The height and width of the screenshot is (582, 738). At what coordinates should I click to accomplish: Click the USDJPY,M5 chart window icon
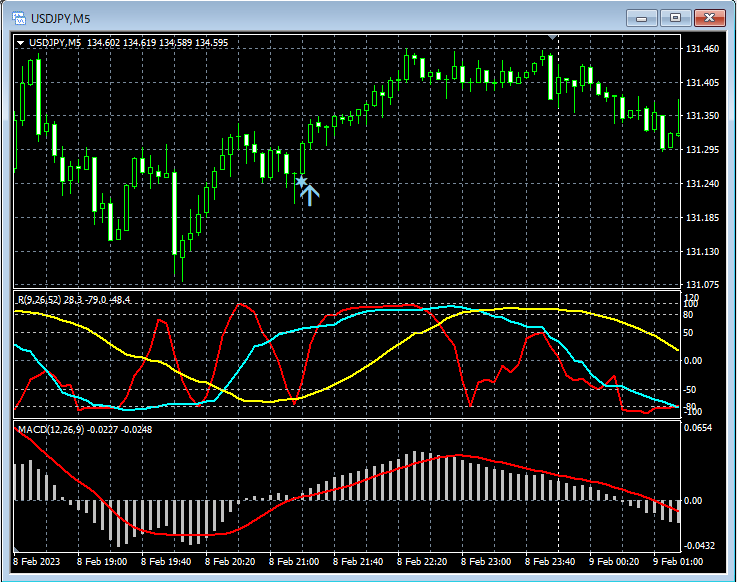(19, 18)
